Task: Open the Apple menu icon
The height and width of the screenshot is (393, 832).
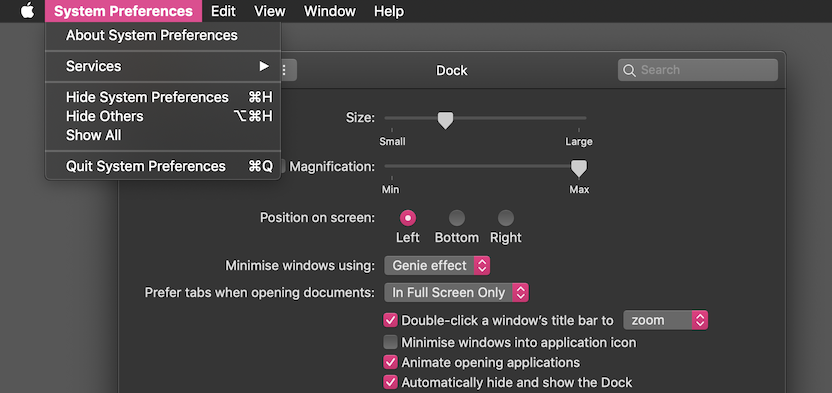Action: [27, 11]
